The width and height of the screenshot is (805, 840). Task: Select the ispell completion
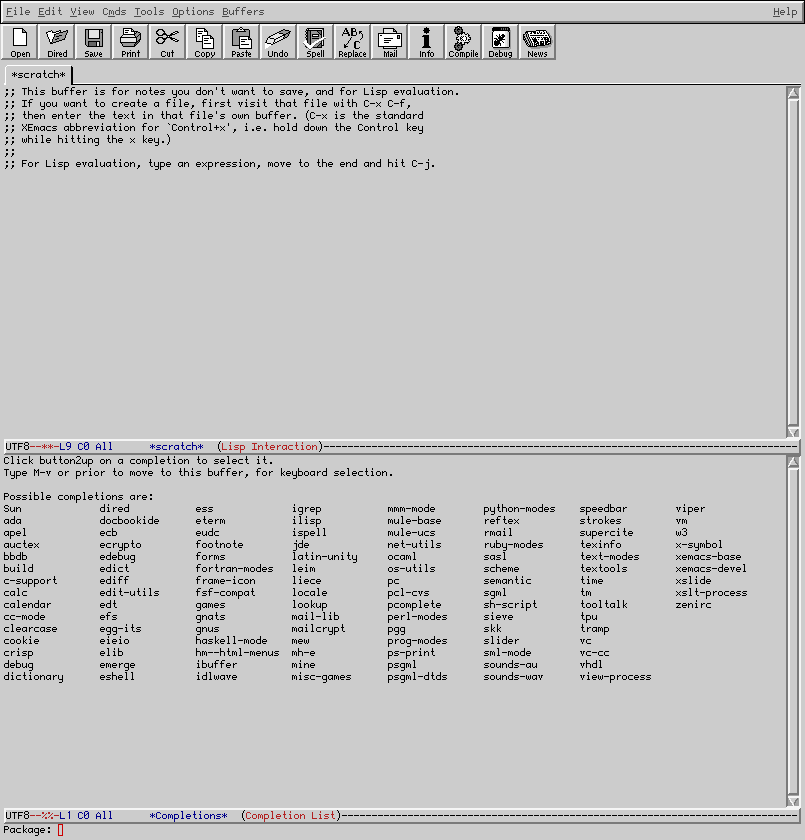click(x=309, y=532)
